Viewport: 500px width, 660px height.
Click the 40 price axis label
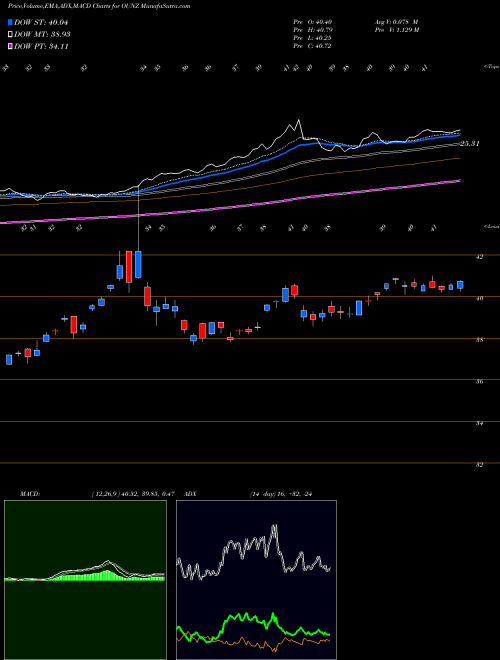pos(480,298)
